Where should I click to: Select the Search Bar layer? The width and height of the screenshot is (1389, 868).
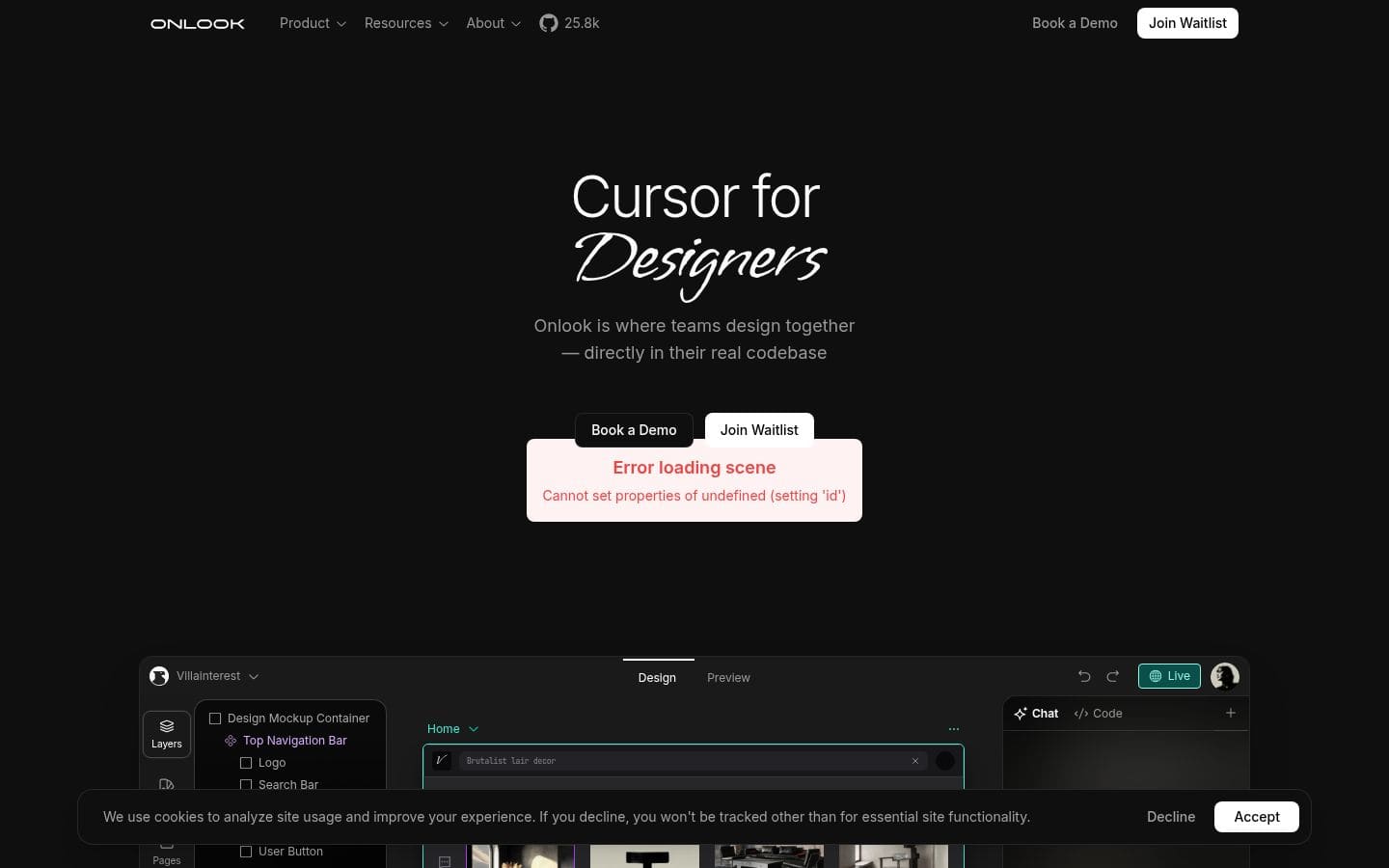click(288, 785)
